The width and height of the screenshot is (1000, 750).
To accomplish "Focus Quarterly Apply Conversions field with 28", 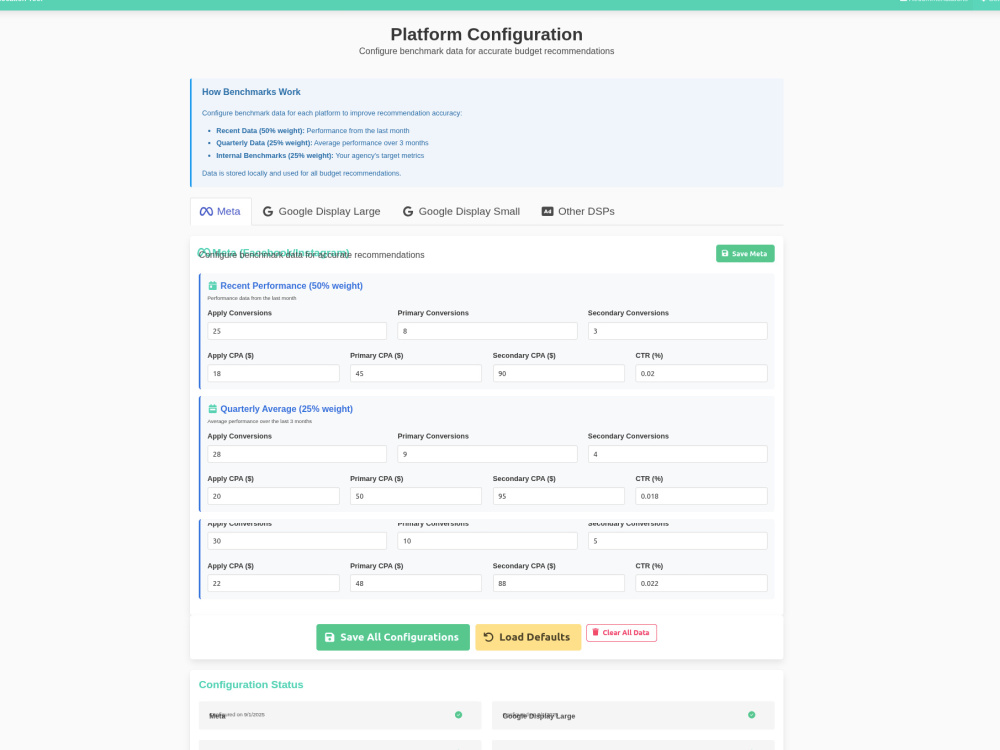I will [297, 454].
